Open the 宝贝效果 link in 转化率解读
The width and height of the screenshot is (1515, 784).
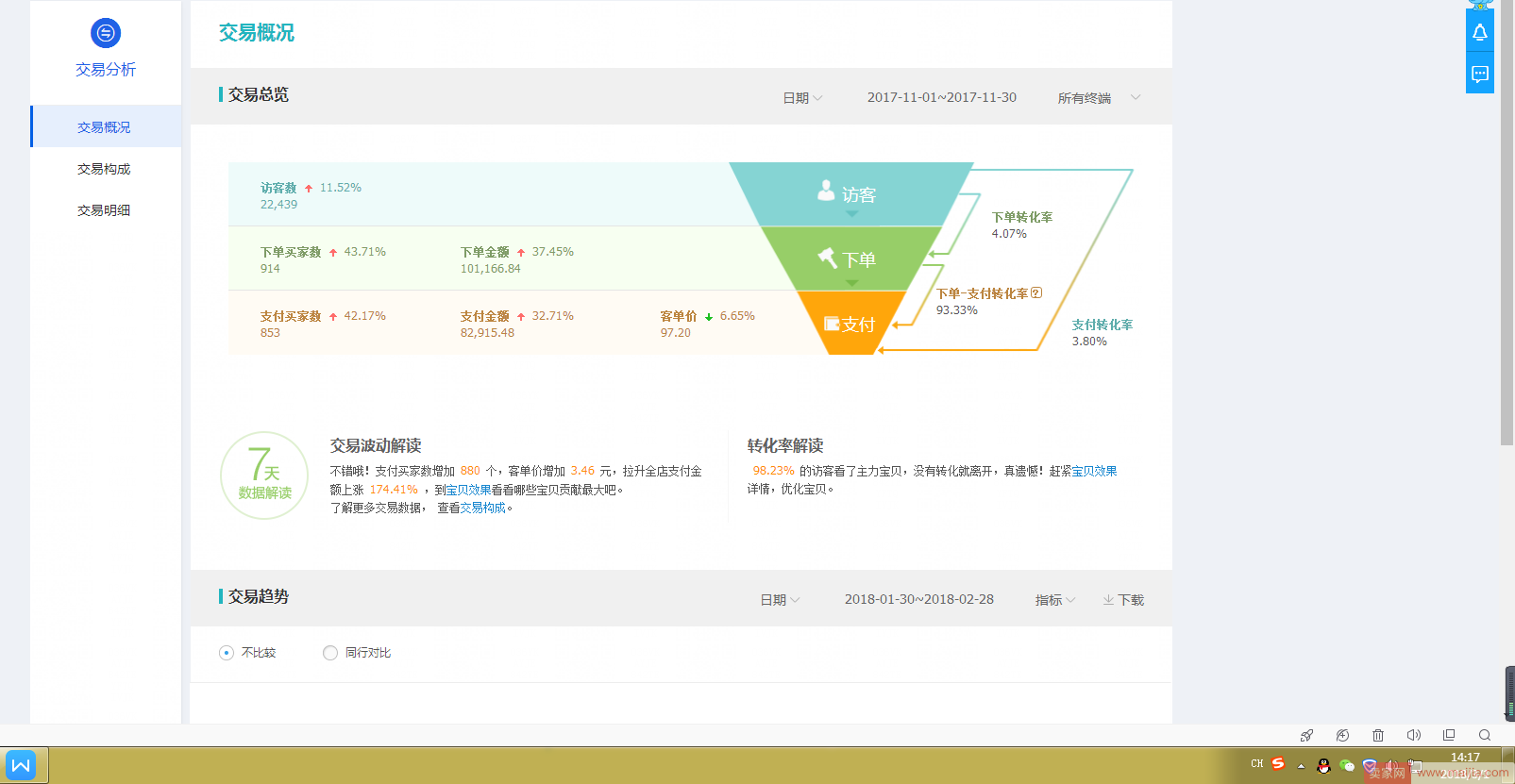pos(1094,471)
